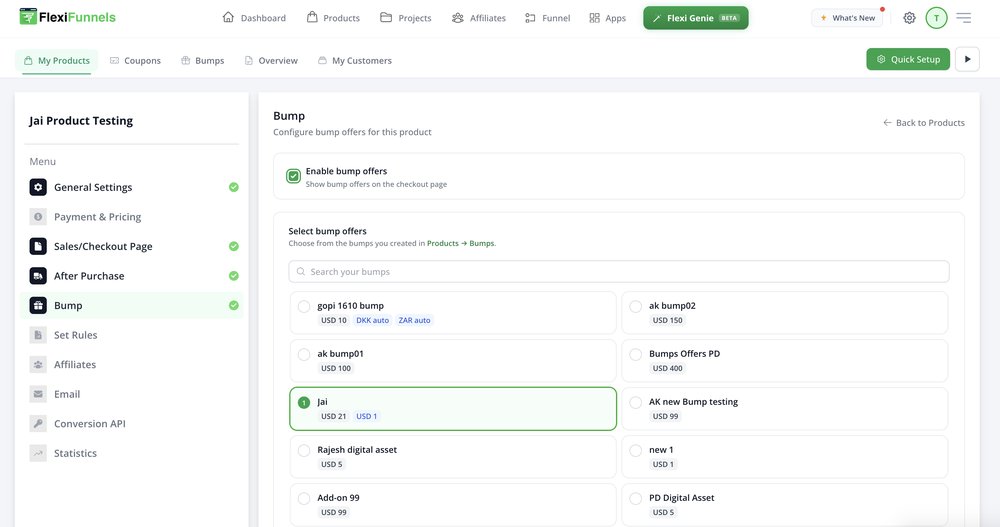Open the Apps nav item
Screen dimensions: 1000x527
607,18
